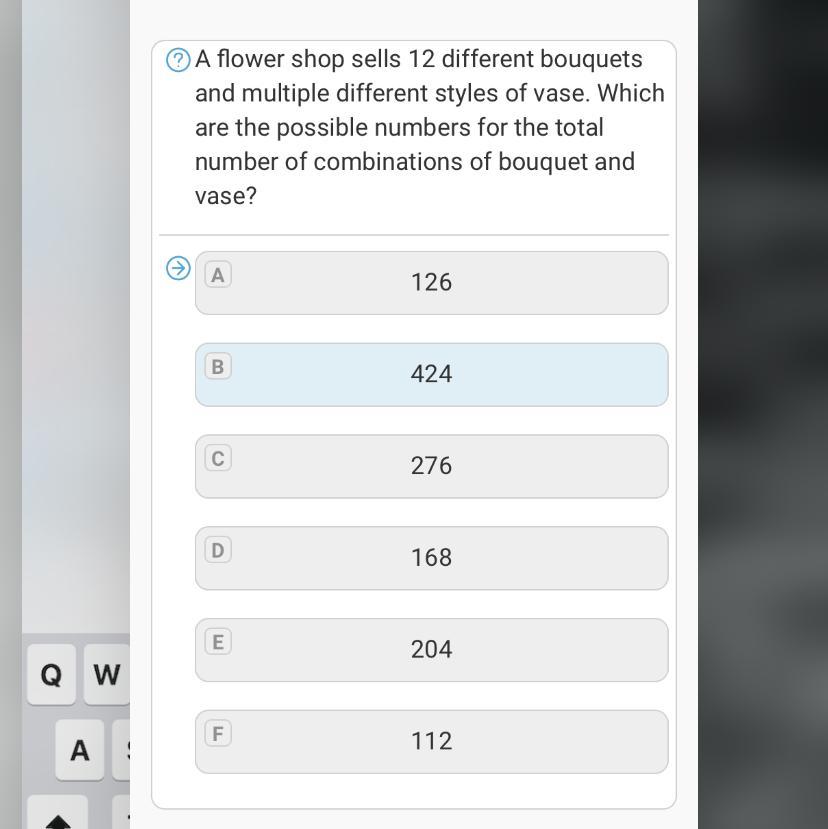Choose the answer 204

pos(431,650)
